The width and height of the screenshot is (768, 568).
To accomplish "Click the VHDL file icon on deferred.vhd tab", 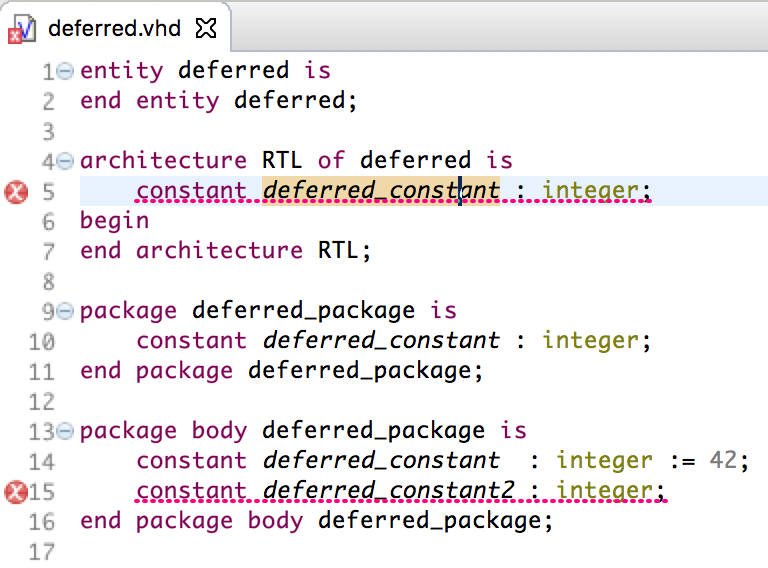I will pos(22,29).
